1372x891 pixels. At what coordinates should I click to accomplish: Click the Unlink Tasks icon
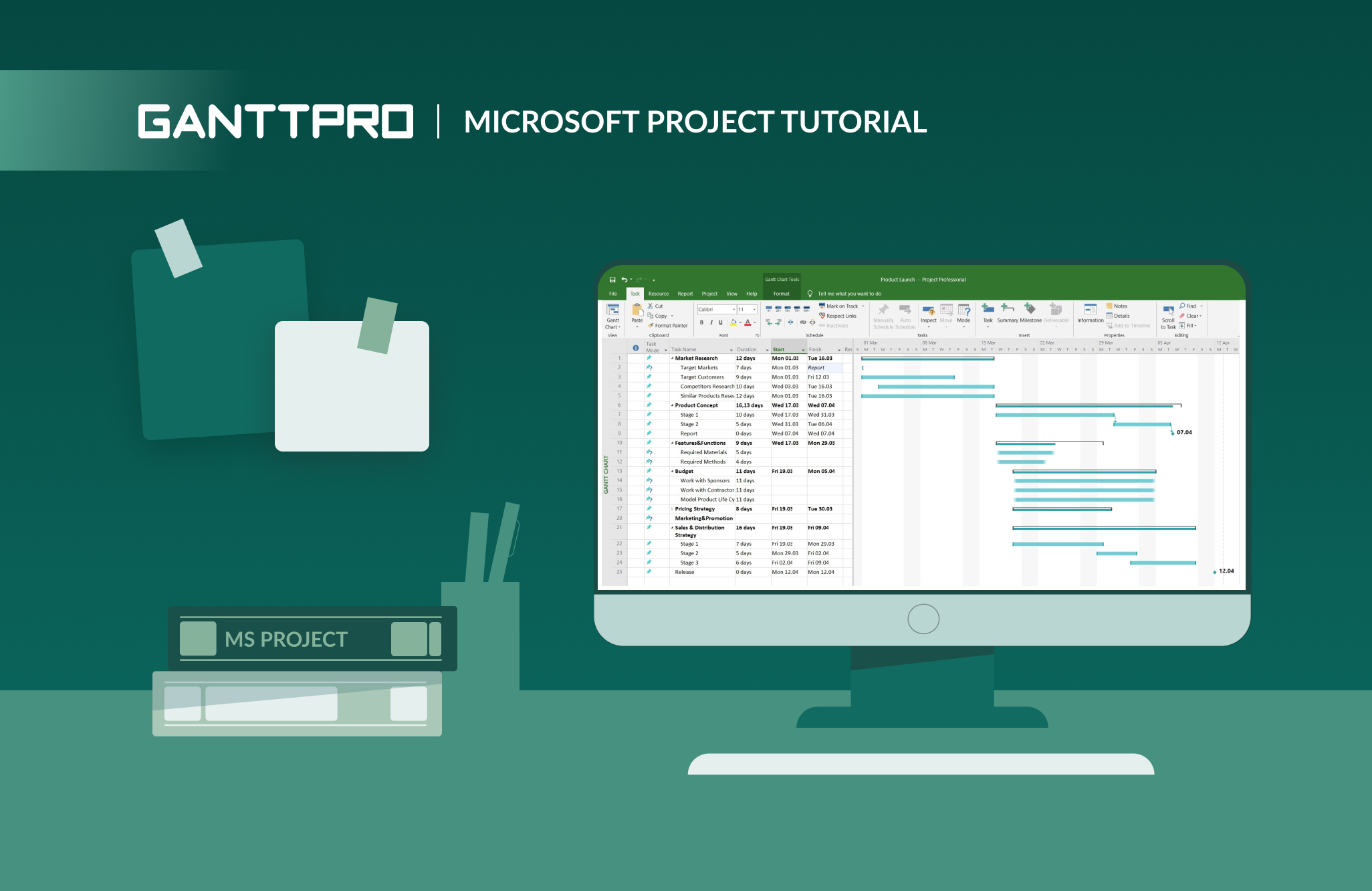tap(812, 322)
